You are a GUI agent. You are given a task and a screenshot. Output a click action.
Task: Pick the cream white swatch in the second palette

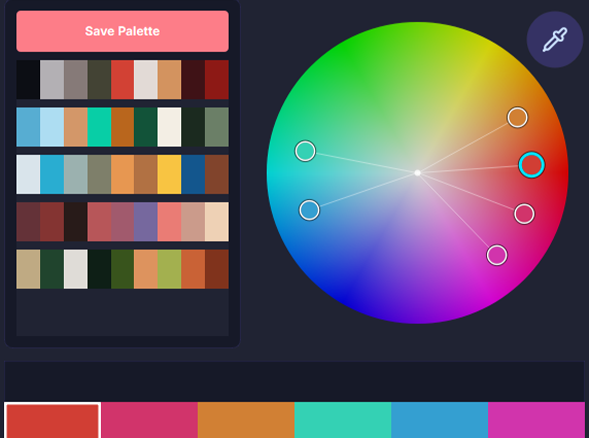(x=169, y=127)
